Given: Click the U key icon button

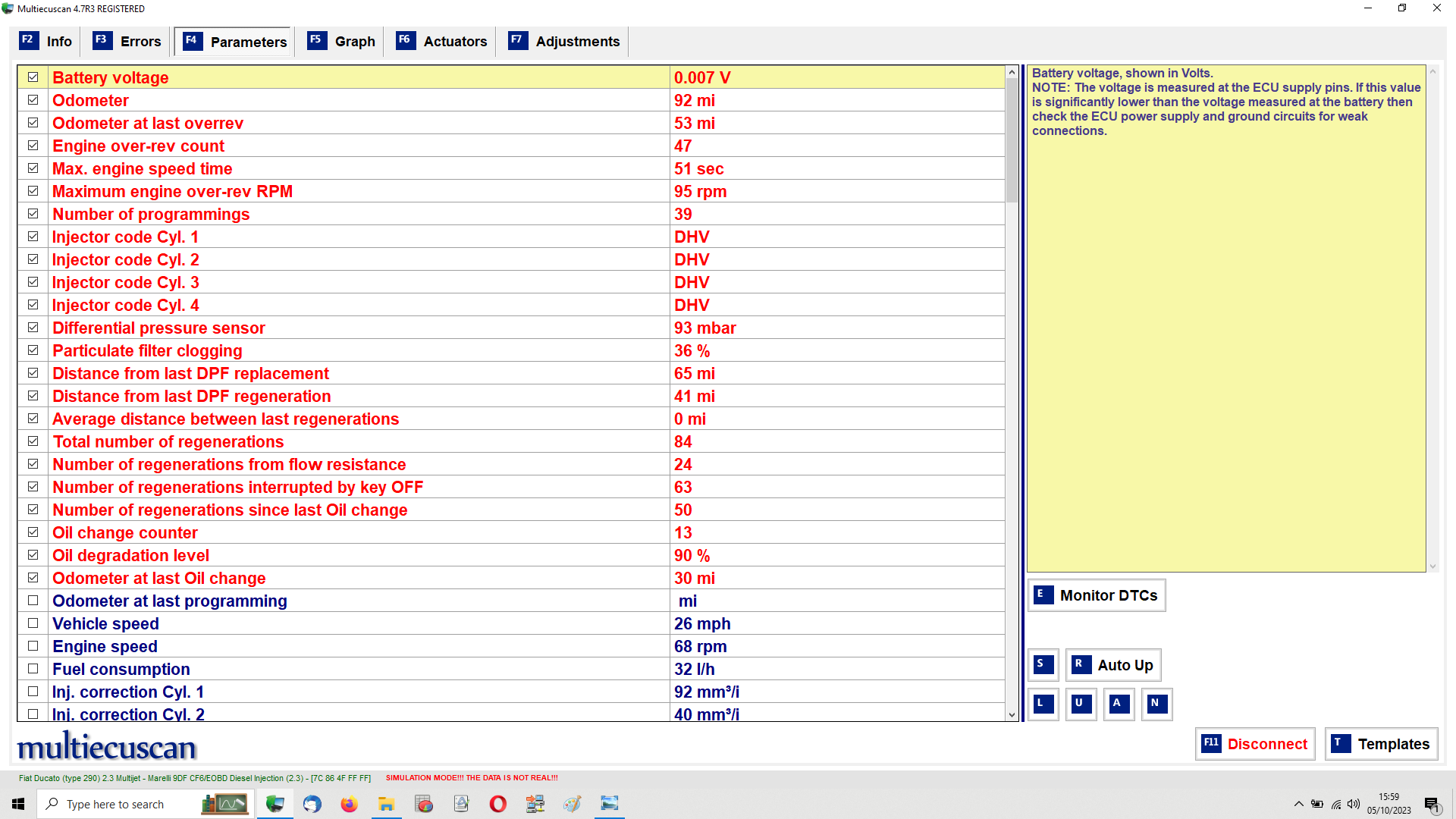Looking at the screenshot, I should (1081, 704).
